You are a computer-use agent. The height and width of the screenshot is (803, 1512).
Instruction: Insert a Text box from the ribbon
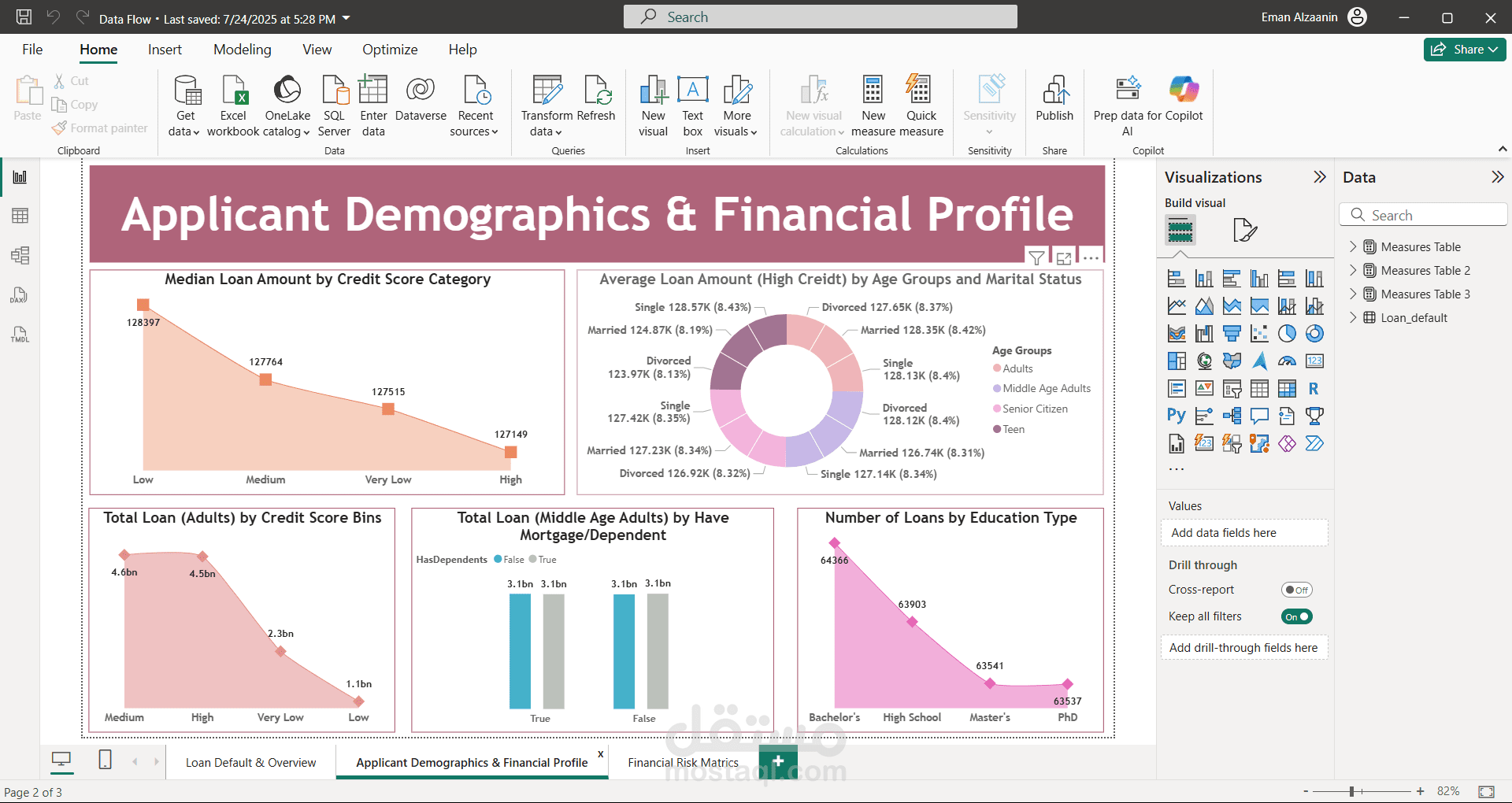tap(692, 91)
